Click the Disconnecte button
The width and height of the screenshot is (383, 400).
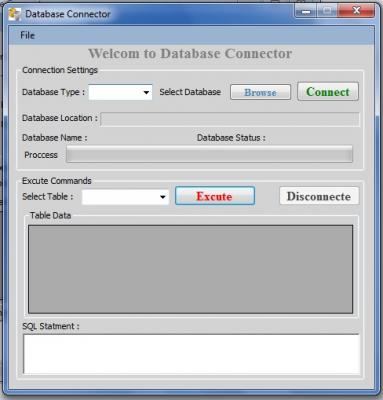tap(319, 196)
